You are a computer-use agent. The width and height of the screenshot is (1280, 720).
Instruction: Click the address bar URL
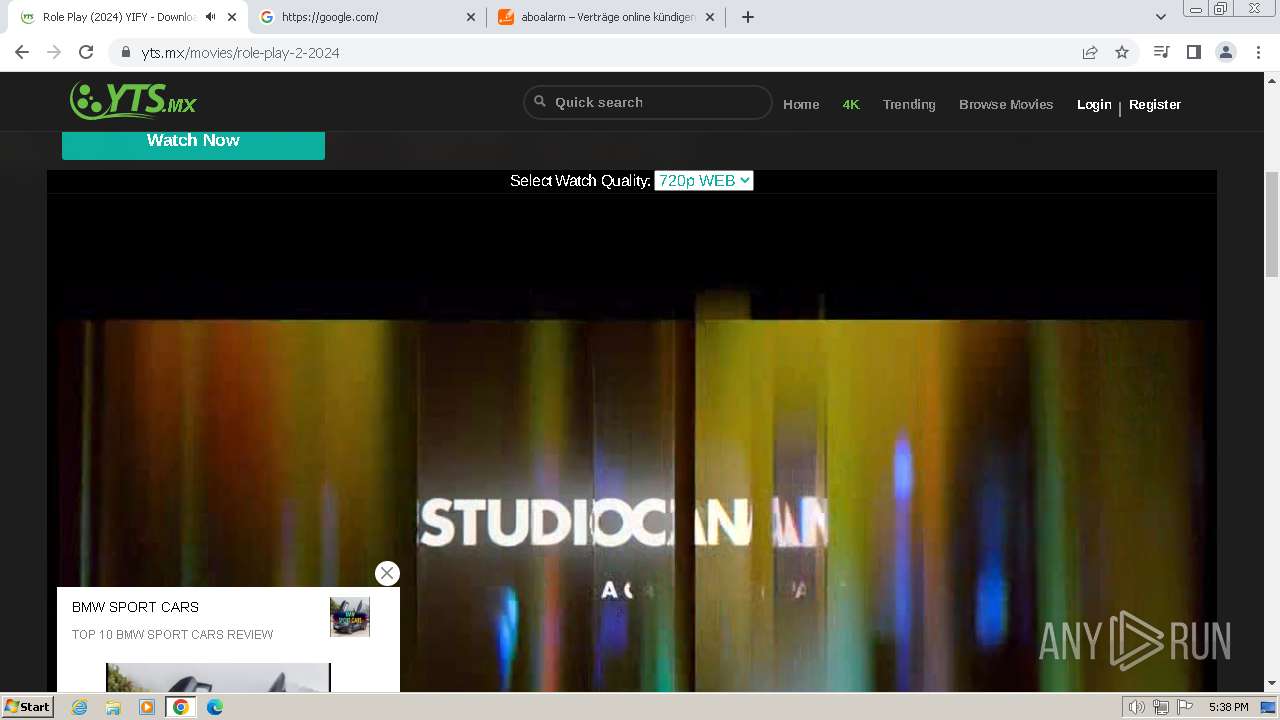pyautogui.click(x=241, y=53)
